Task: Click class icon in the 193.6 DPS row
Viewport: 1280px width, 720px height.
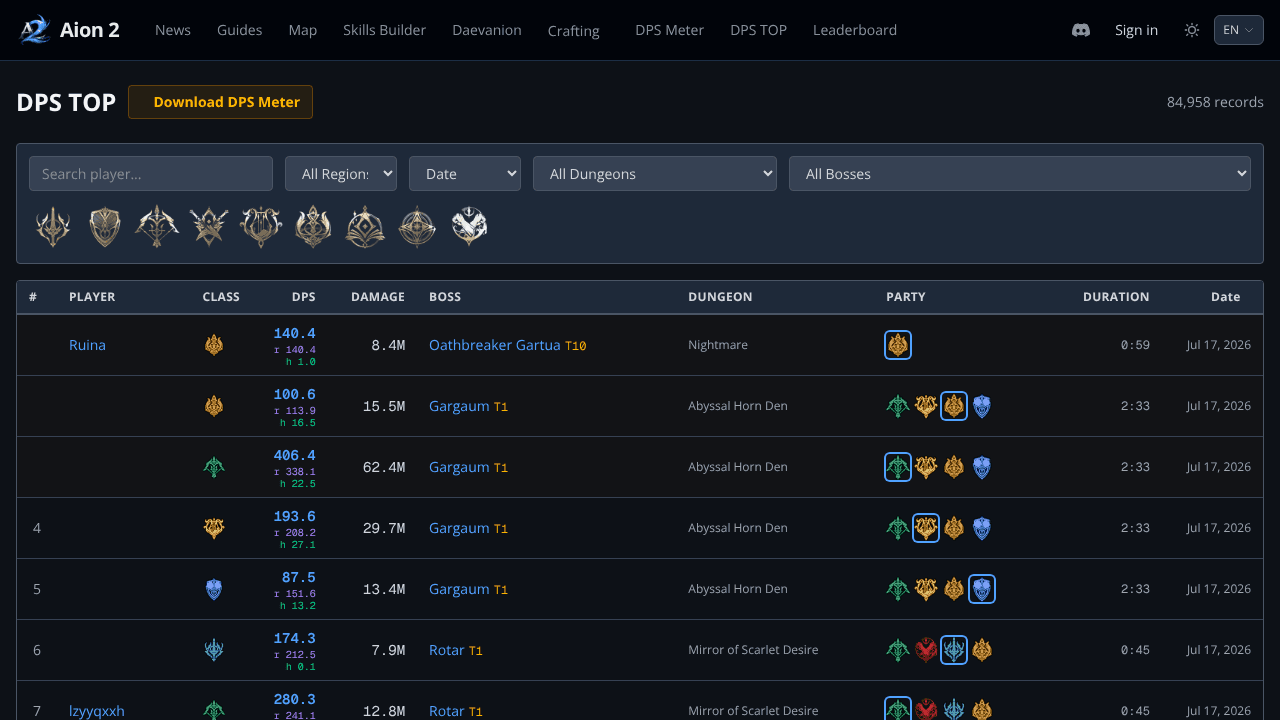Action: tap(213, 528)
